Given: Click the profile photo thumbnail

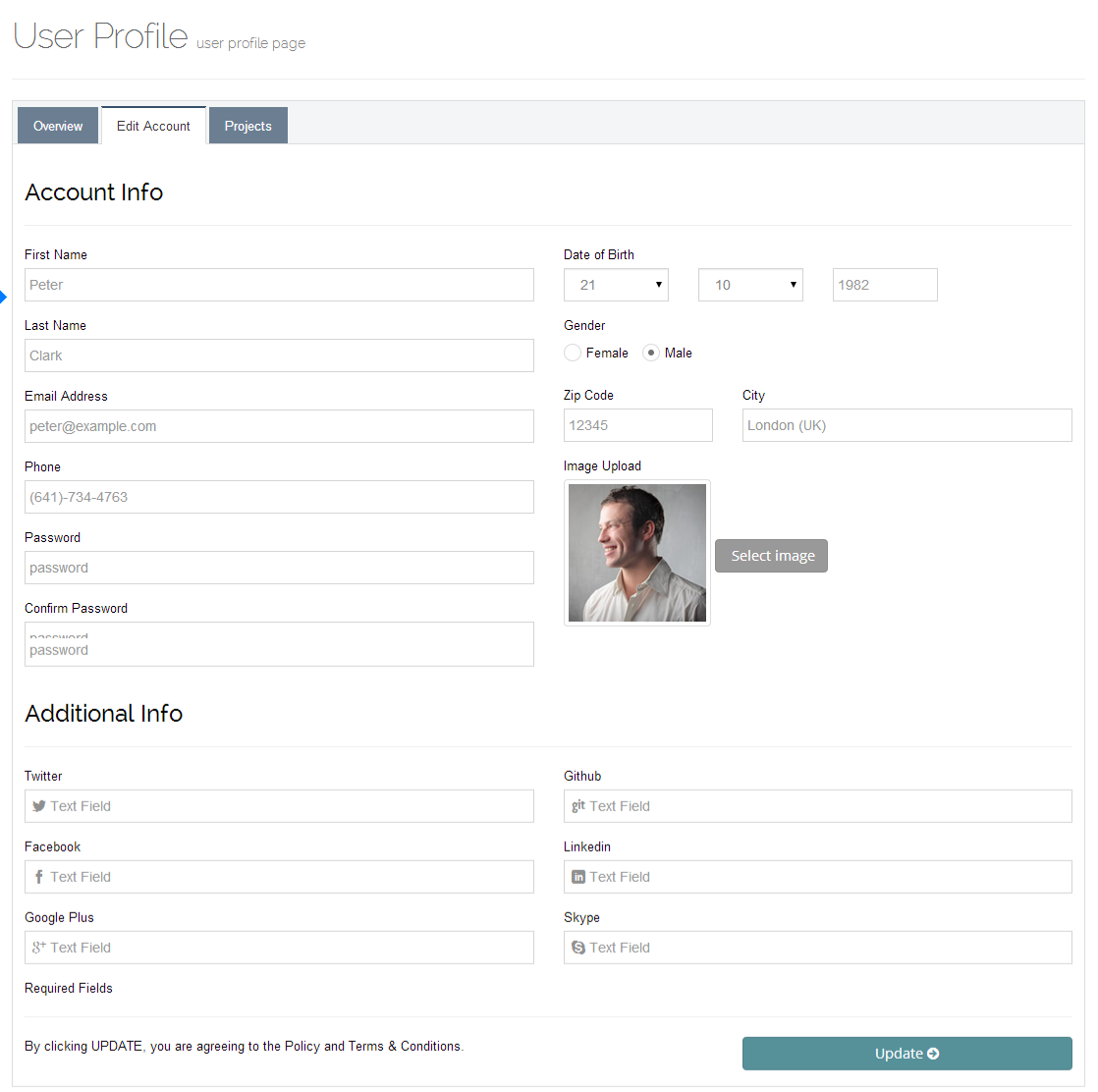Looking at the screenshot, I should [637, 553].
